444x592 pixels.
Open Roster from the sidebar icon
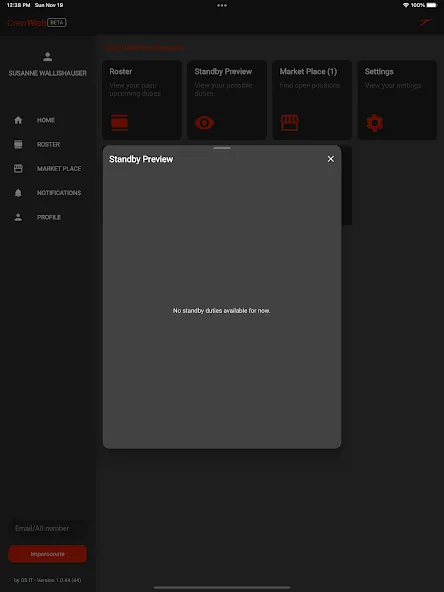pos(18,144)
